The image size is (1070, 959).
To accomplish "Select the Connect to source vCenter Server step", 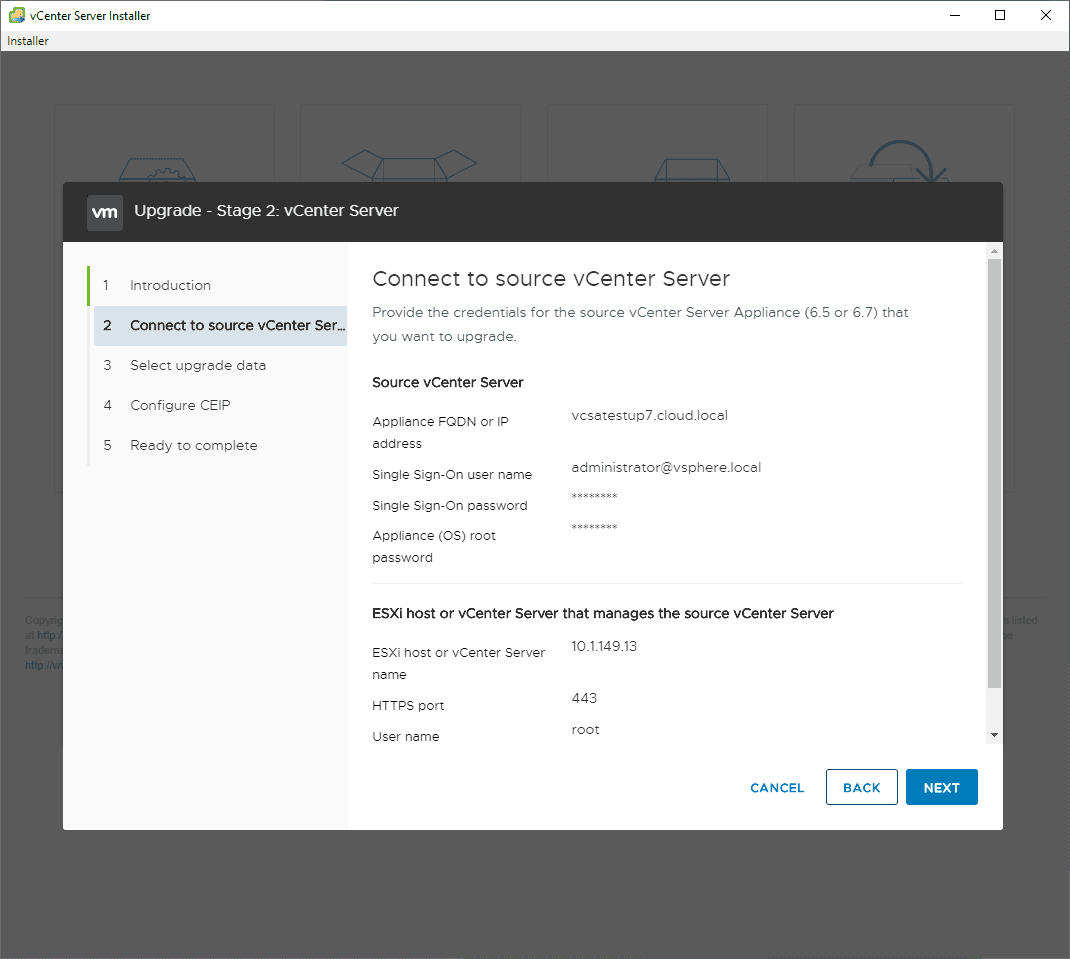I will tap(236, 325).
